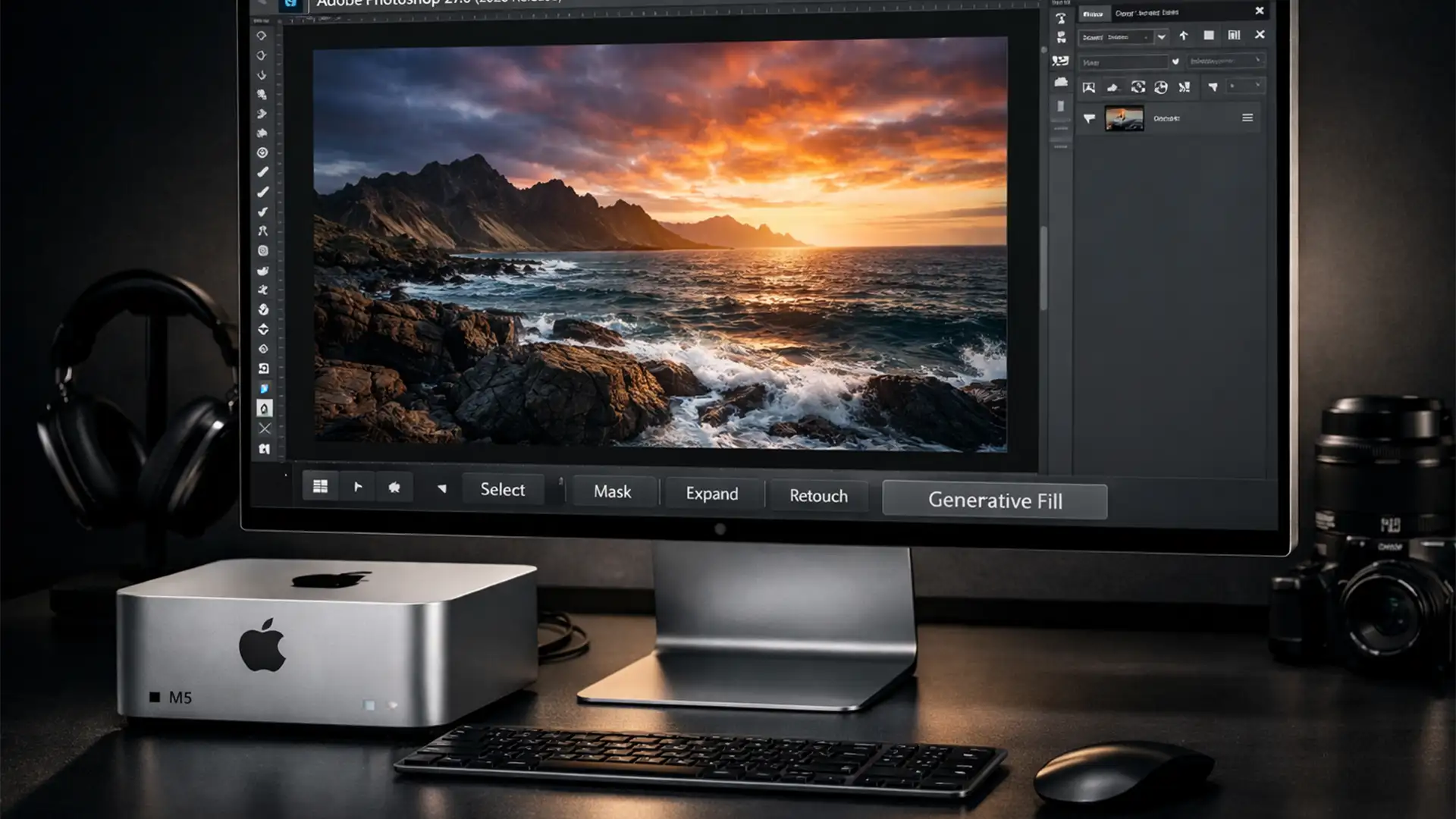Activate the Blur drop-shaped tool near toolbar bottom

[264, 407]
